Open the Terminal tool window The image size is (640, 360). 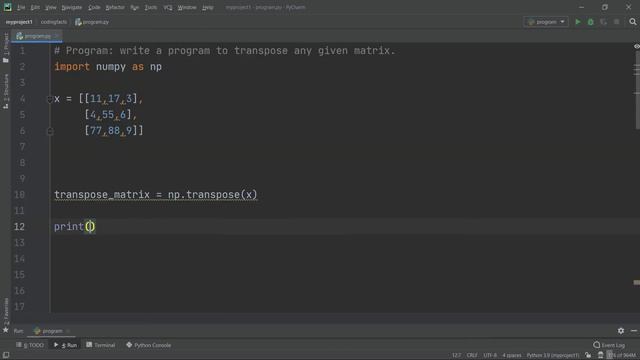(101, 345)
